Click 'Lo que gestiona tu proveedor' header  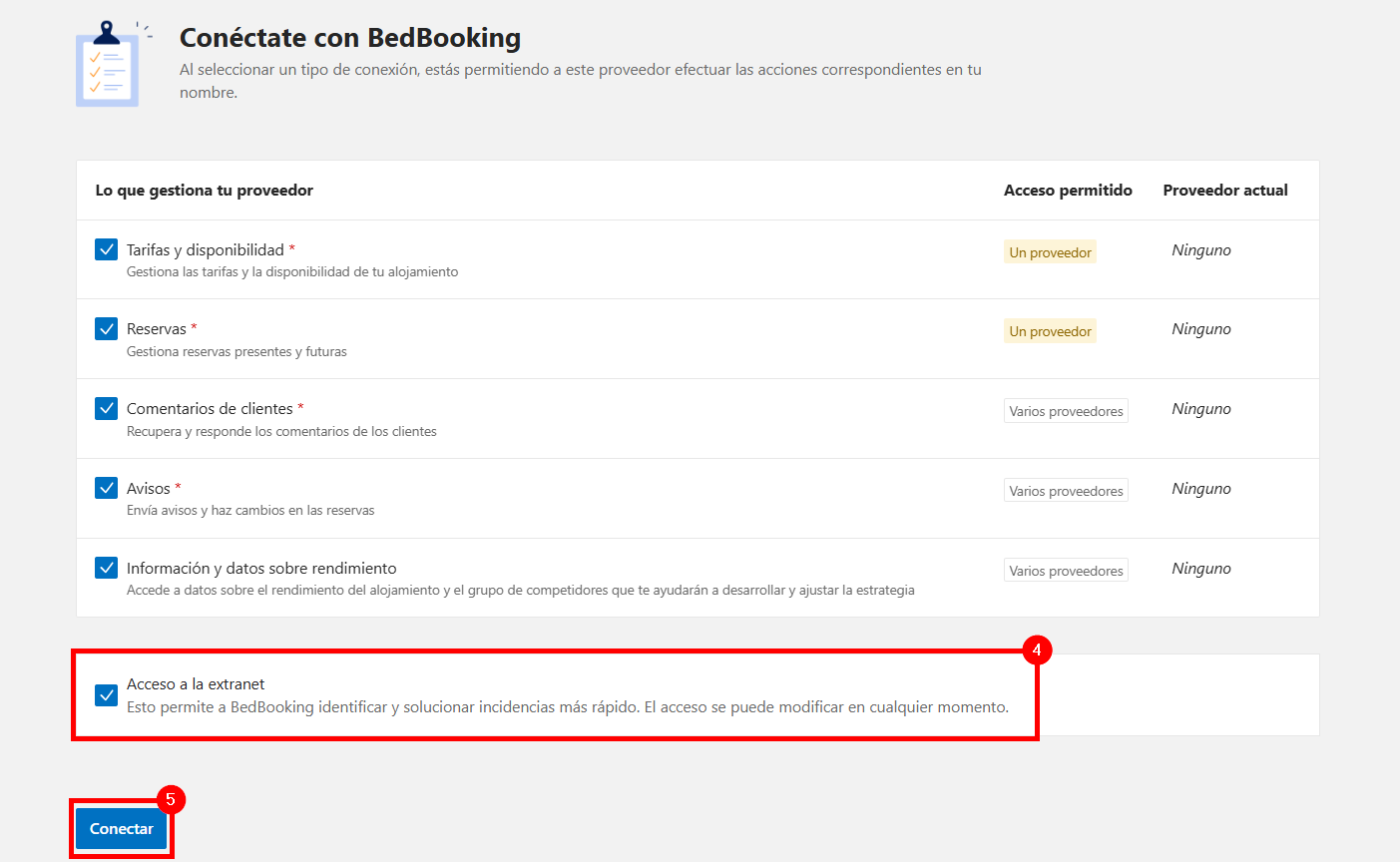pyautogui.click(x=205, y=190)
